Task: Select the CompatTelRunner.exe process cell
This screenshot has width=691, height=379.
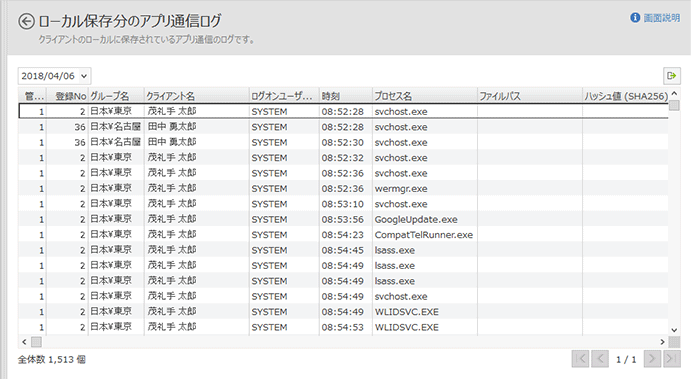Action: [x=425, y=235]
